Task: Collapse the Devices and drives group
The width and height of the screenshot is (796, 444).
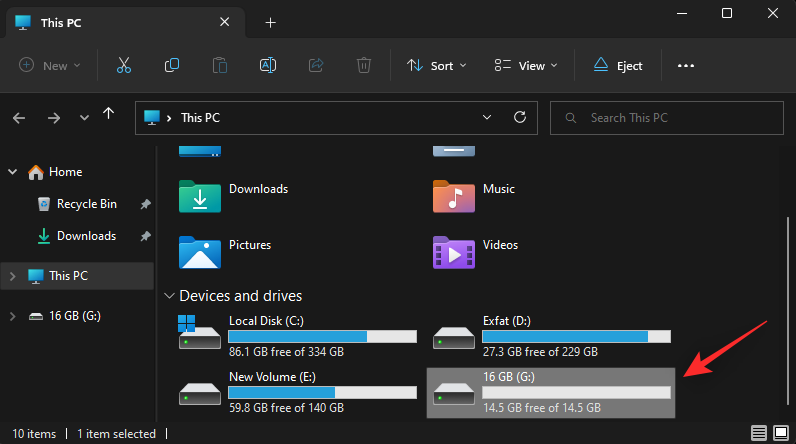Action: [167, 296]
